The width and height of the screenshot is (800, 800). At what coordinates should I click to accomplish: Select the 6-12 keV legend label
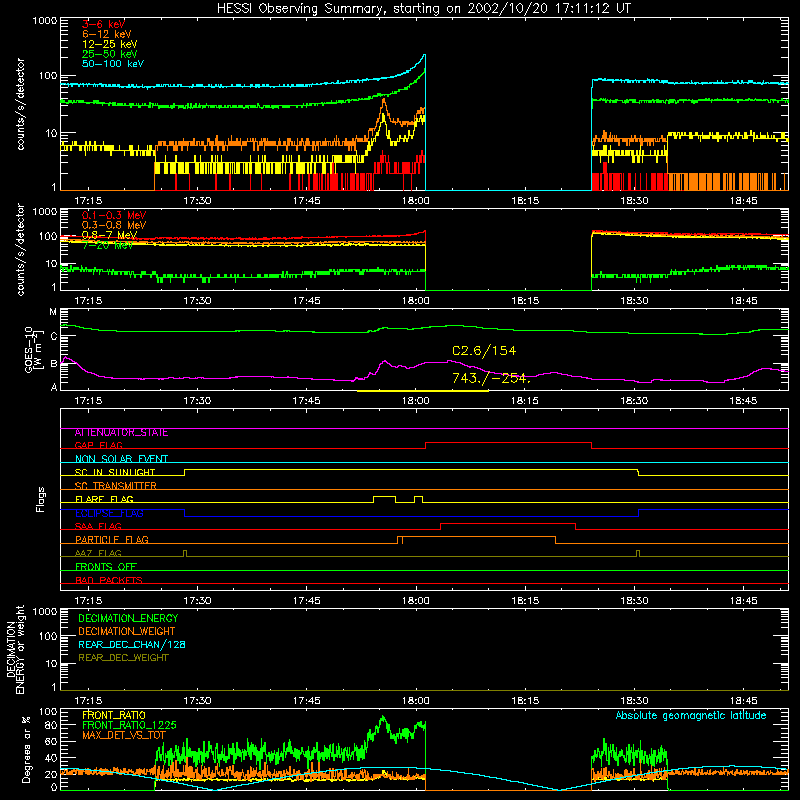pyautogui.click(x=107, y=34)
